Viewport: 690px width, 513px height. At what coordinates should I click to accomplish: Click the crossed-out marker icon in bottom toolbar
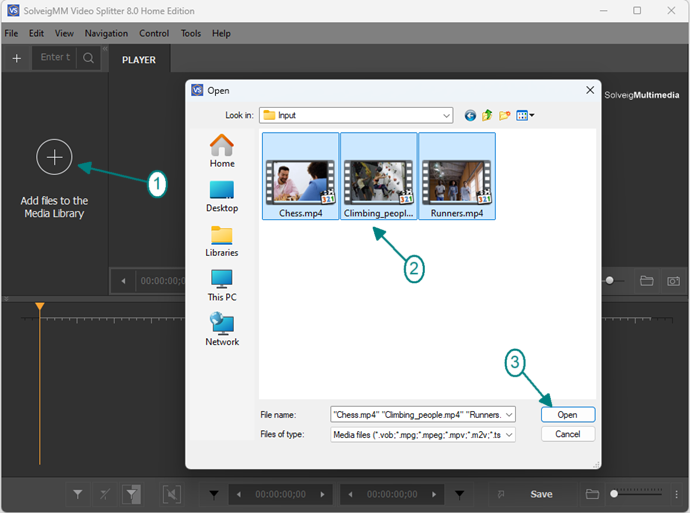(x=104, y=495)
